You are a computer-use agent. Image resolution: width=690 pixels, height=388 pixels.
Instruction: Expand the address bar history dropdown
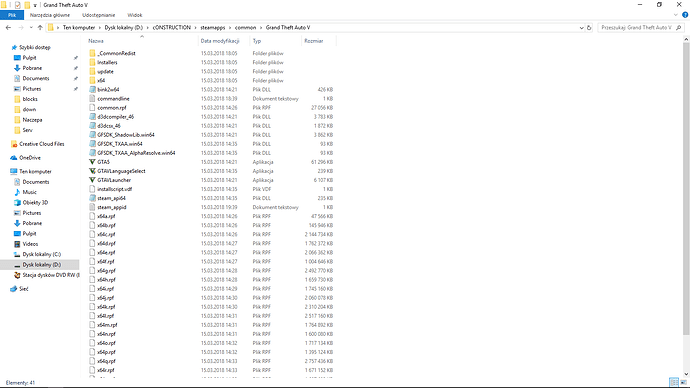(581, 28)
